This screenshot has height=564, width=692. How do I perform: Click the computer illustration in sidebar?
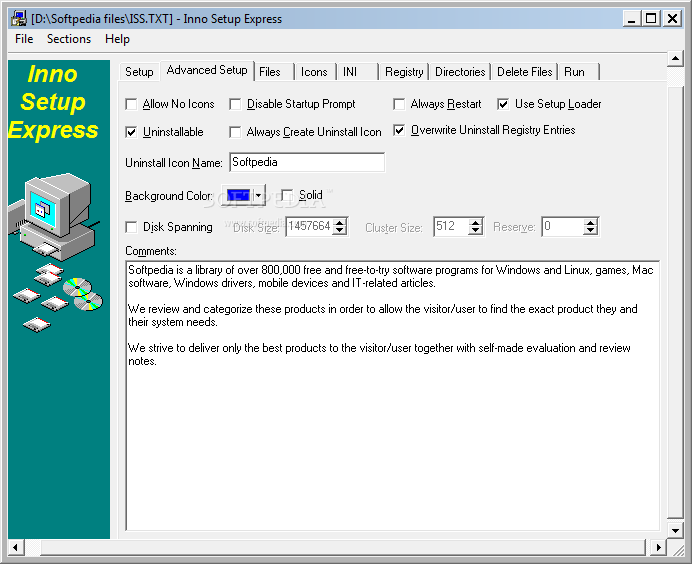(52, 217)
